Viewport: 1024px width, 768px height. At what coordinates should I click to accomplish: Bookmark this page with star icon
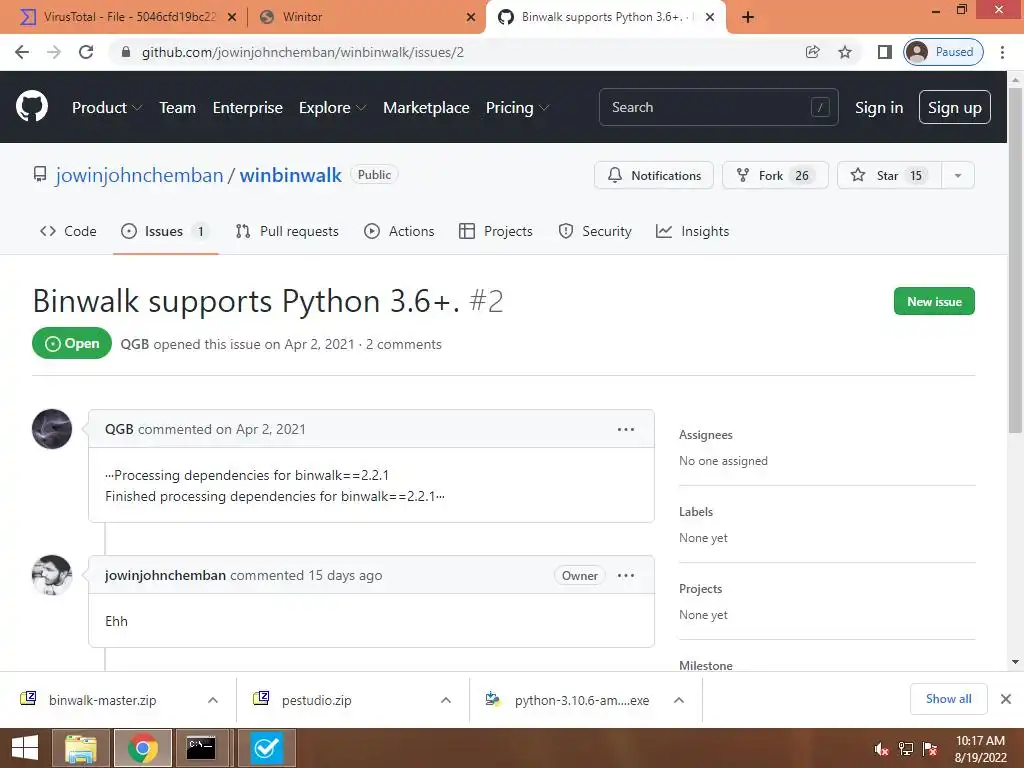tap(845, 52)
